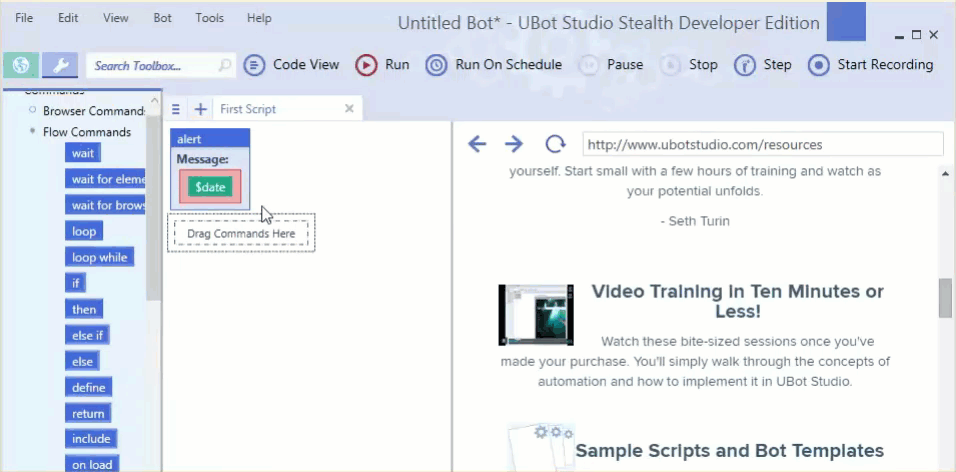Select the on load command
Viewport: 956px width, 472px height.
(x=92, y=465)
